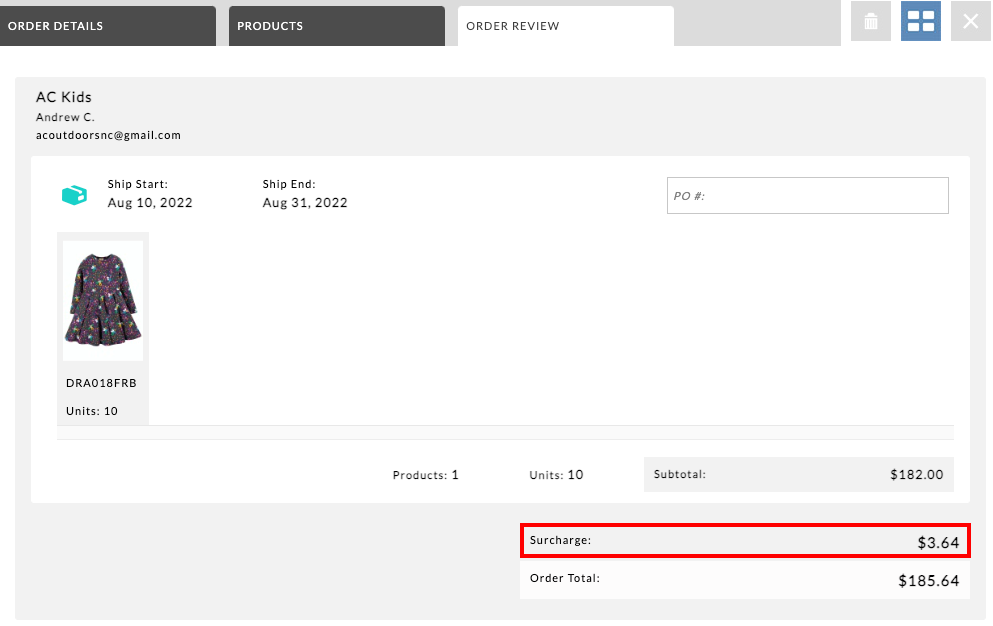Close the order with the X icon
The height and width of the screenshot is (626, 993).
coord(970,21)
